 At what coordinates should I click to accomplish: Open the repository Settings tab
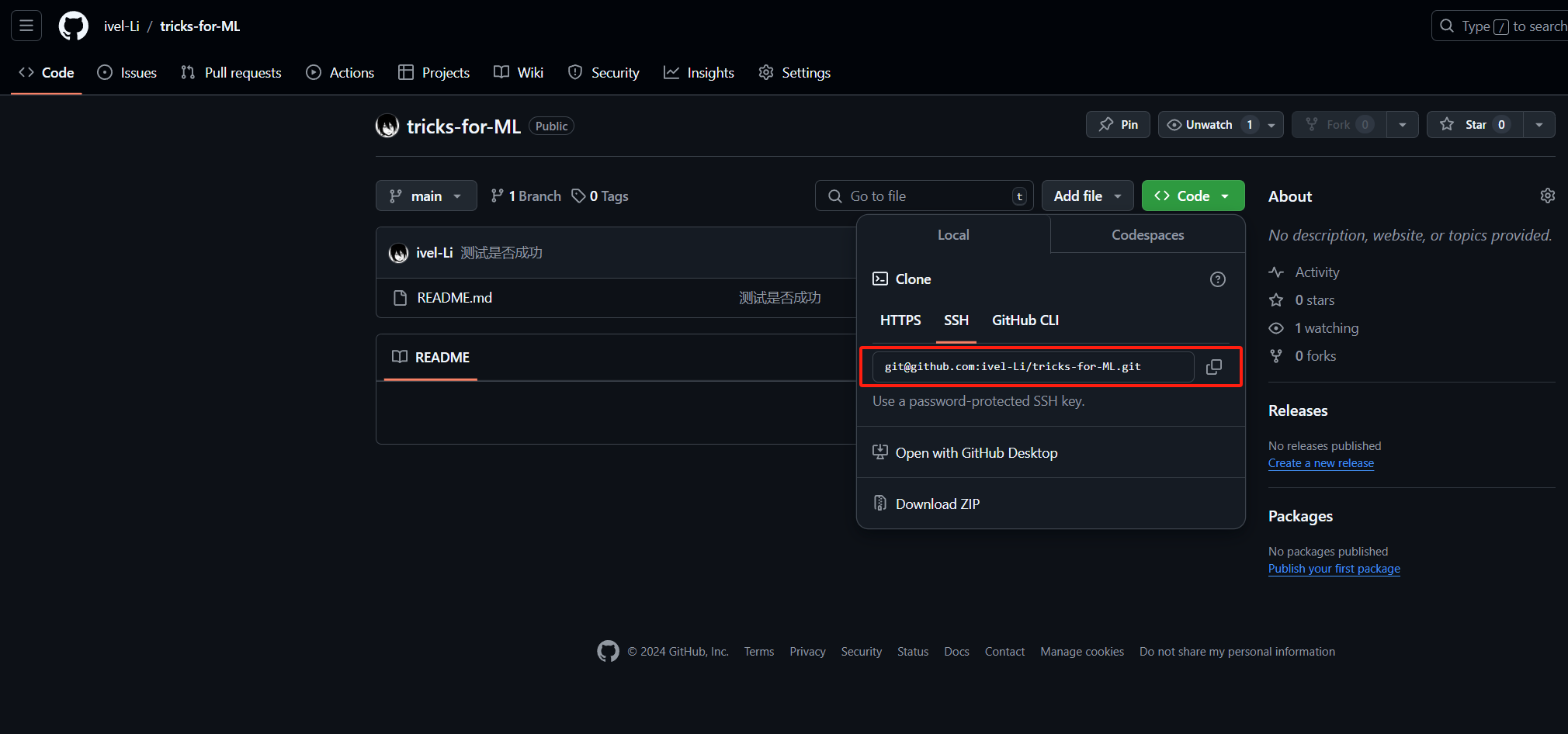tap(795, 72)
